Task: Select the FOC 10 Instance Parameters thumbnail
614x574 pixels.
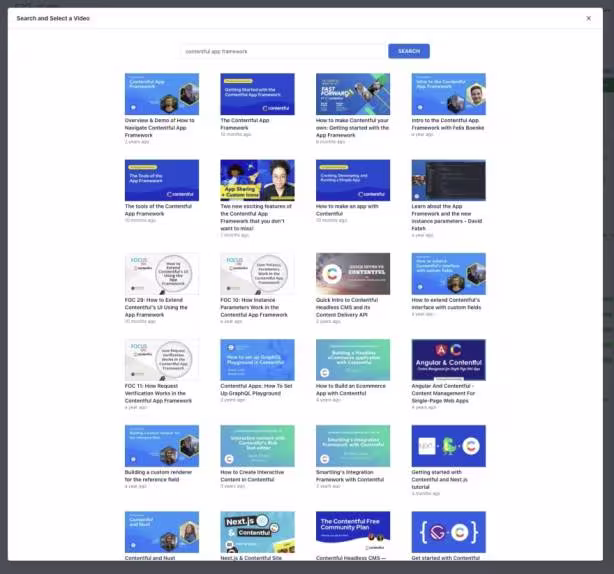Action: click(257, 274)
